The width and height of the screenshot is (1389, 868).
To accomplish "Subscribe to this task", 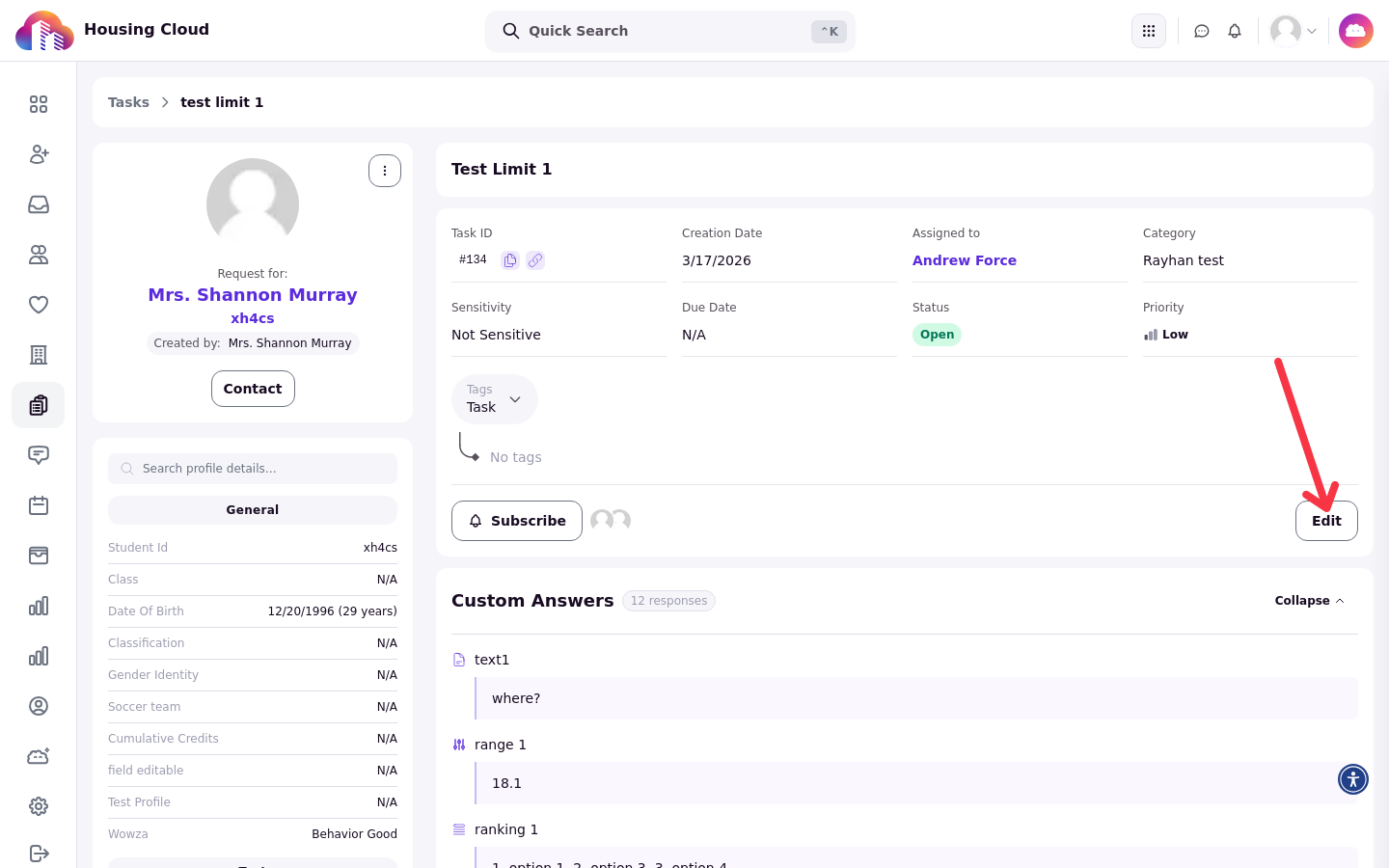I will pyautogui.click(x=517, y=521).
